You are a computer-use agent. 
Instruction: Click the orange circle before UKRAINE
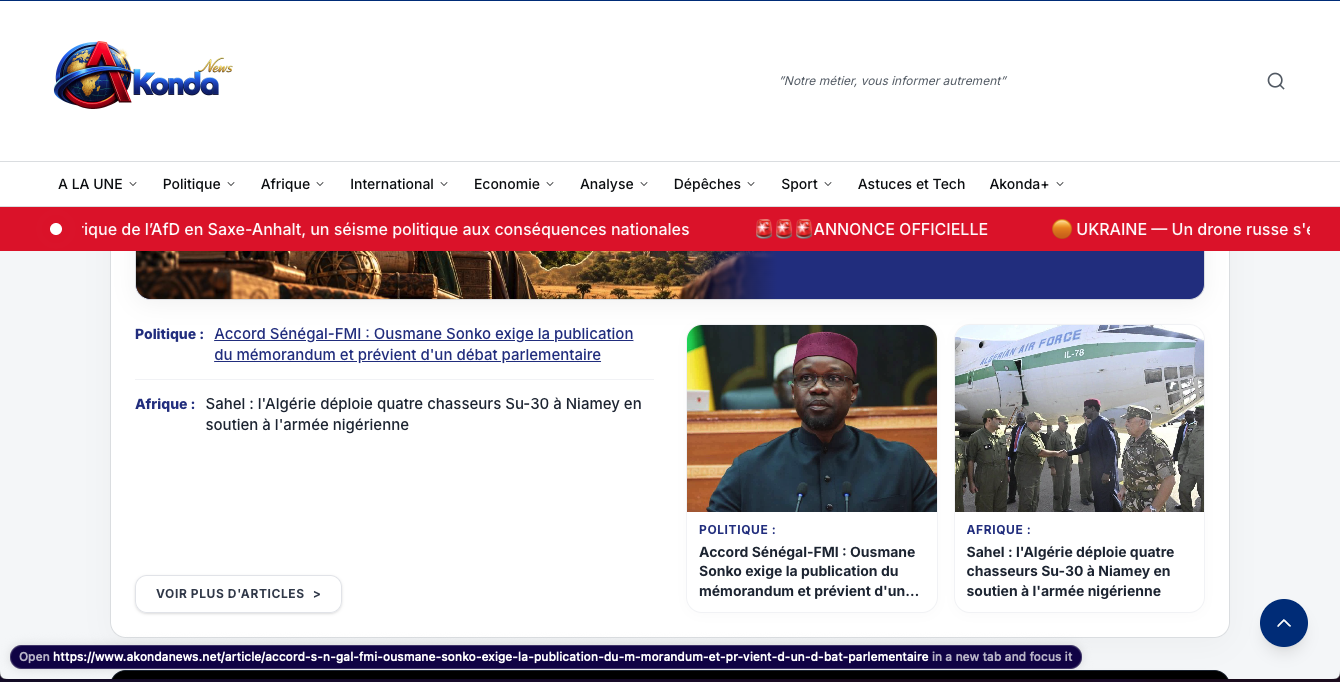click(x=1062, y=229)
